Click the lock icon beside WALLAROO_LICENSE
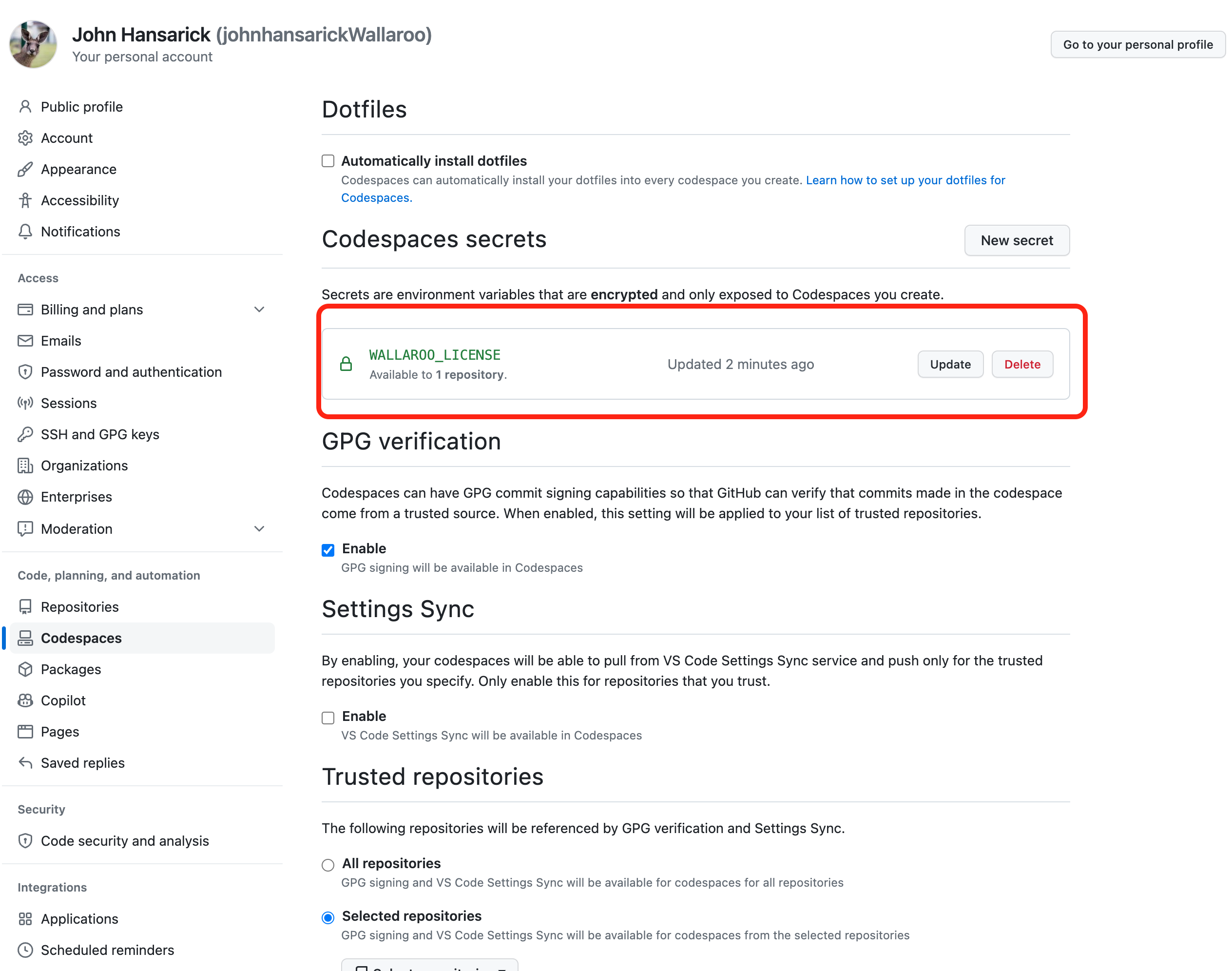This screenshot has width=1232, height=971. [346, 364]
